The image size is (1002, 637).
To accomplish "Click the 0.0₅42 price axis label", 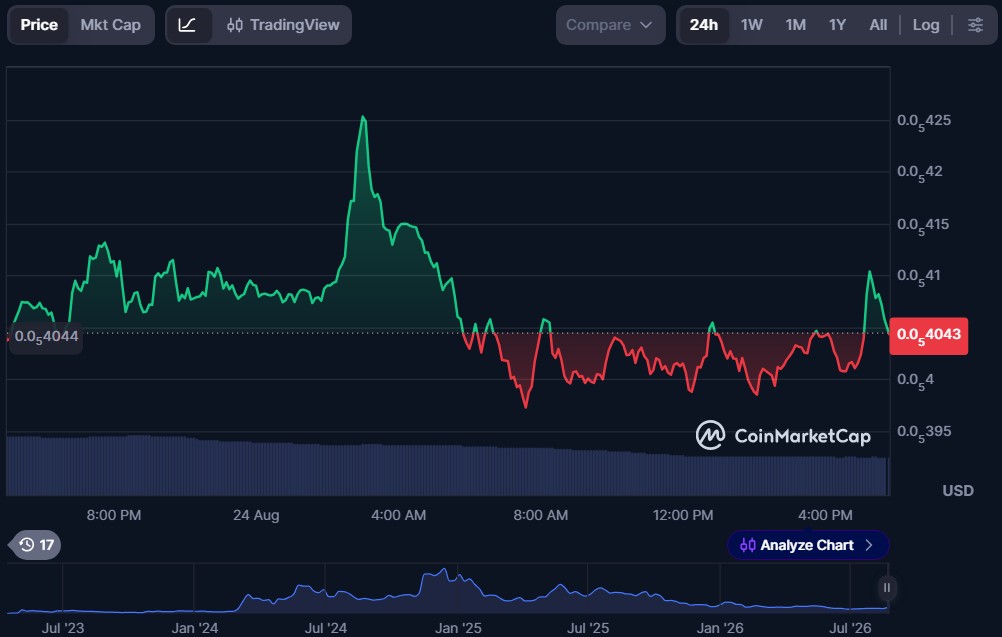I will [x=920, y=173].
